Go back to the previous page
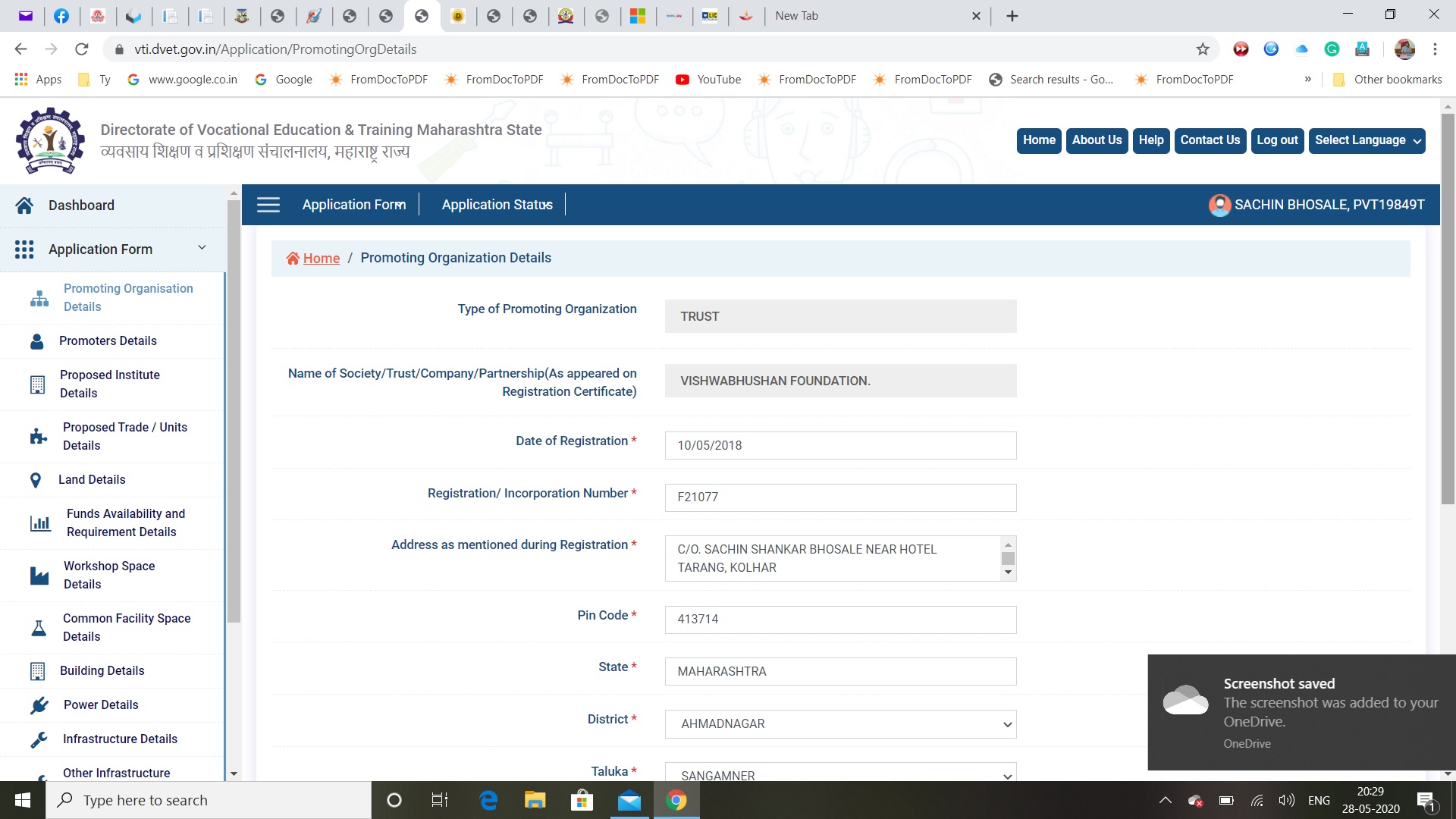The height and width of the screenshot is (819, 1456). click(20, 49)
